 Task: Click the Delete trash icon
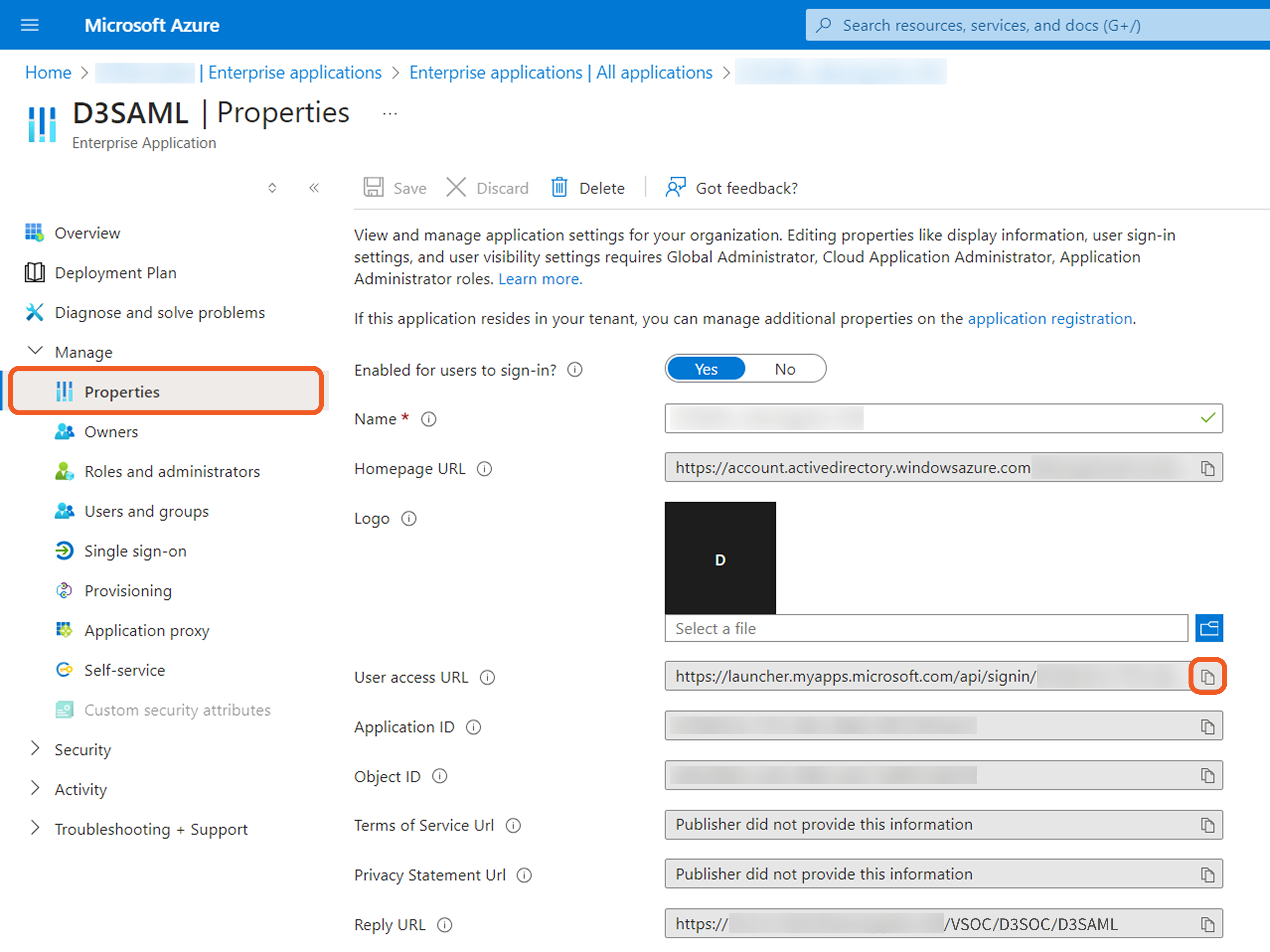pyautogui.click(x=559, y=188)
